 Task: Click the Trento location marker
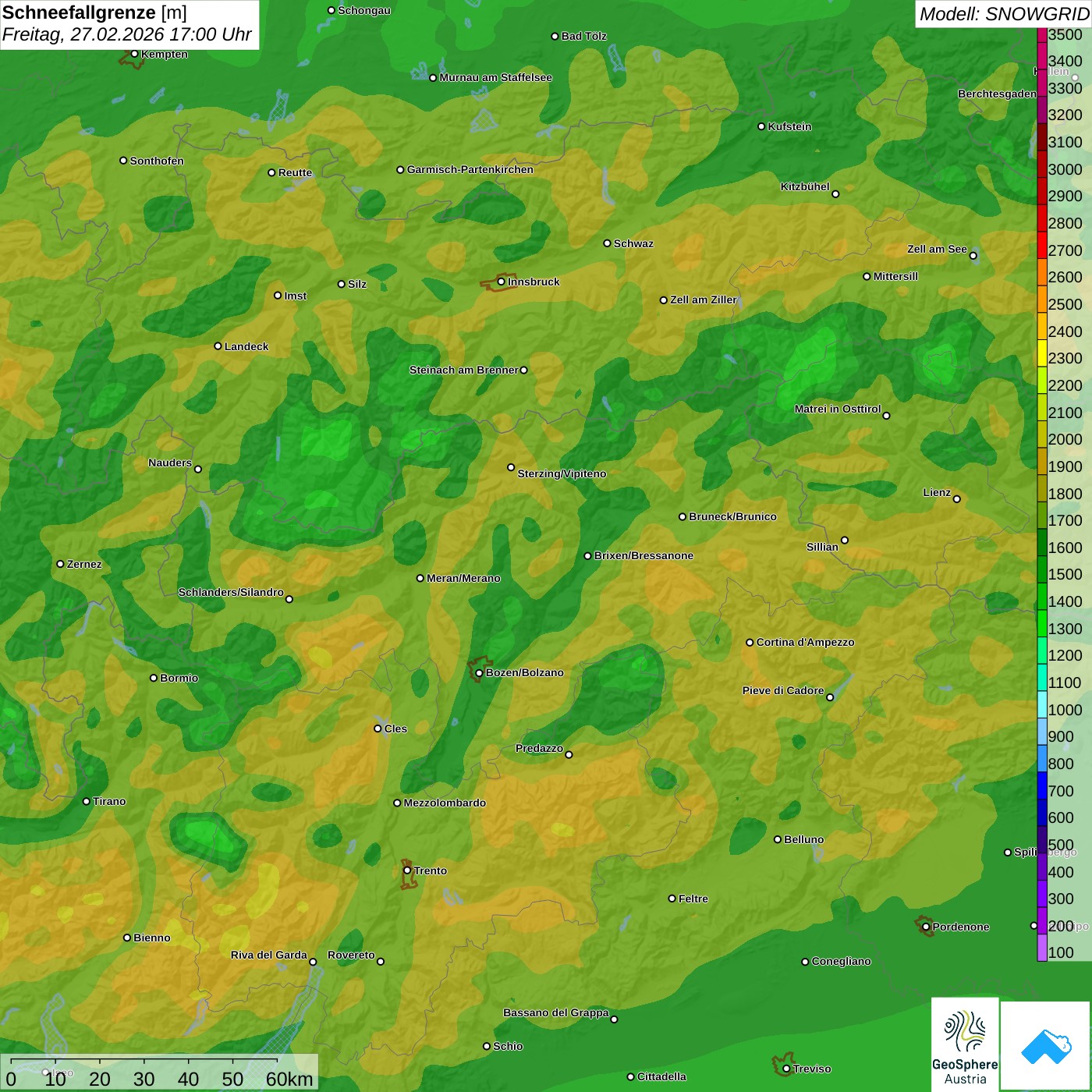click(x=407, y=870)
